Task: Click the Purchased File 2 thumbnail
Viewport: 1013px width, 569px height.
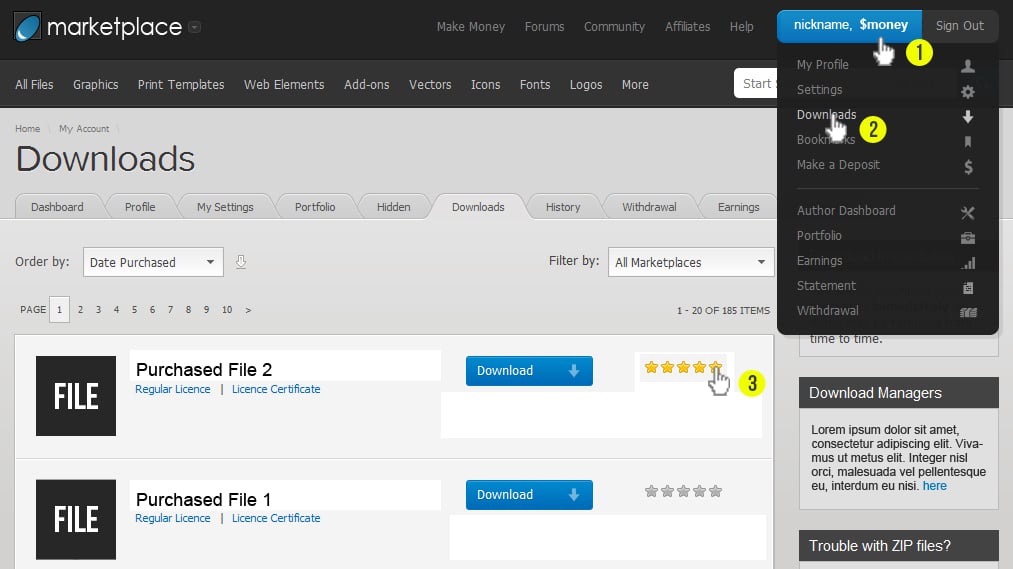Action: 76,396
